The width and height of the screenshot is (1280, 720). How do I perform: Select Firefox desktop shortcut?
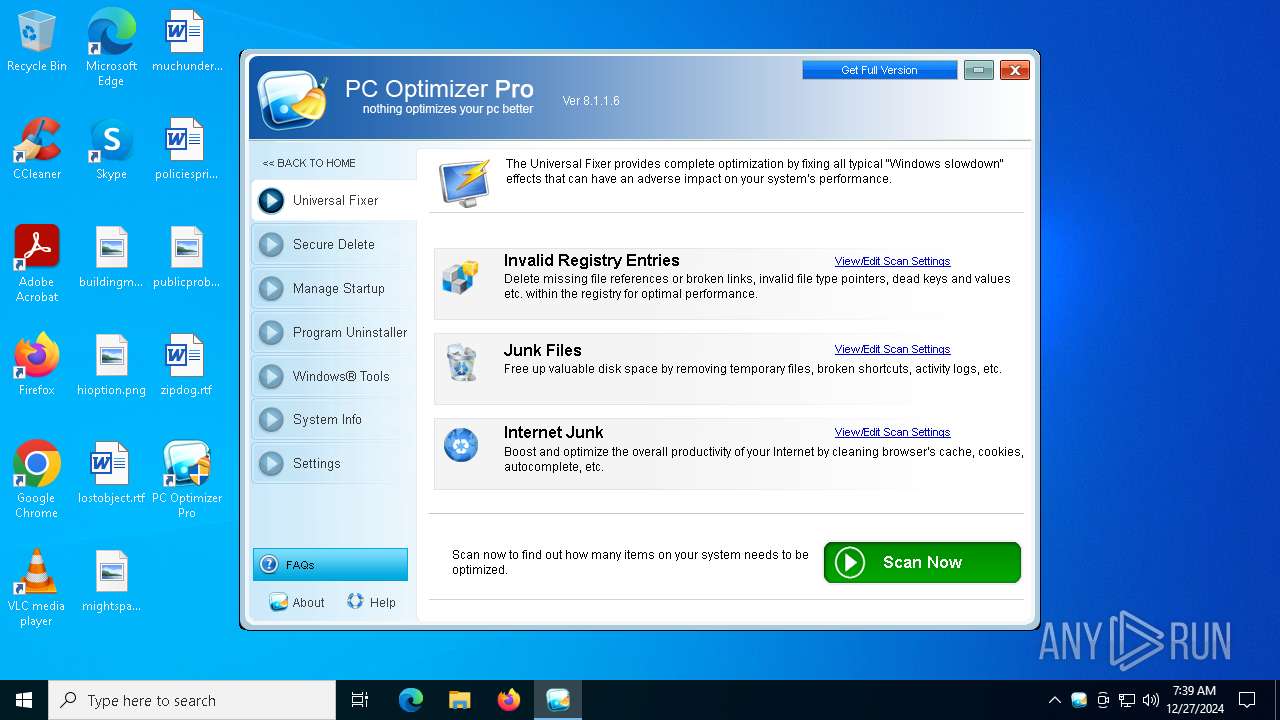click(37, 365)
